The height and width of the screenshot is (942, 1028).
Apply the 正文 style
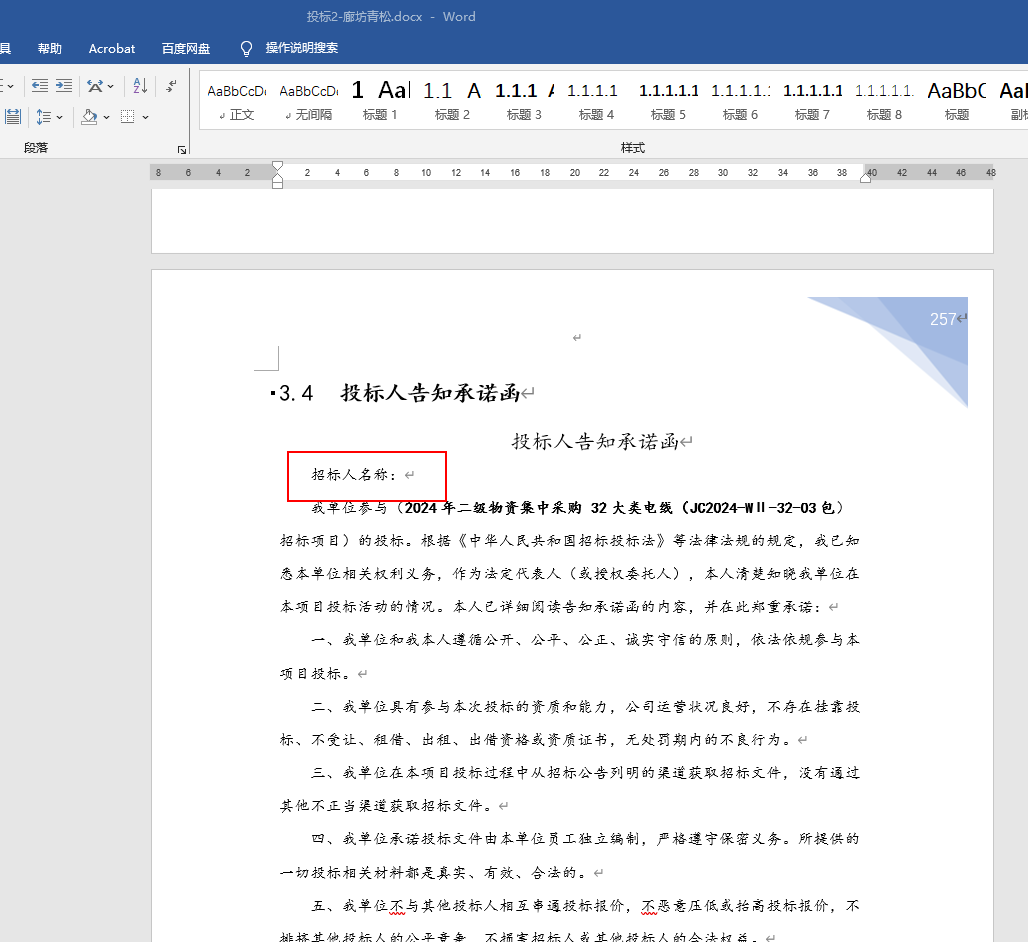pos(237,101)
